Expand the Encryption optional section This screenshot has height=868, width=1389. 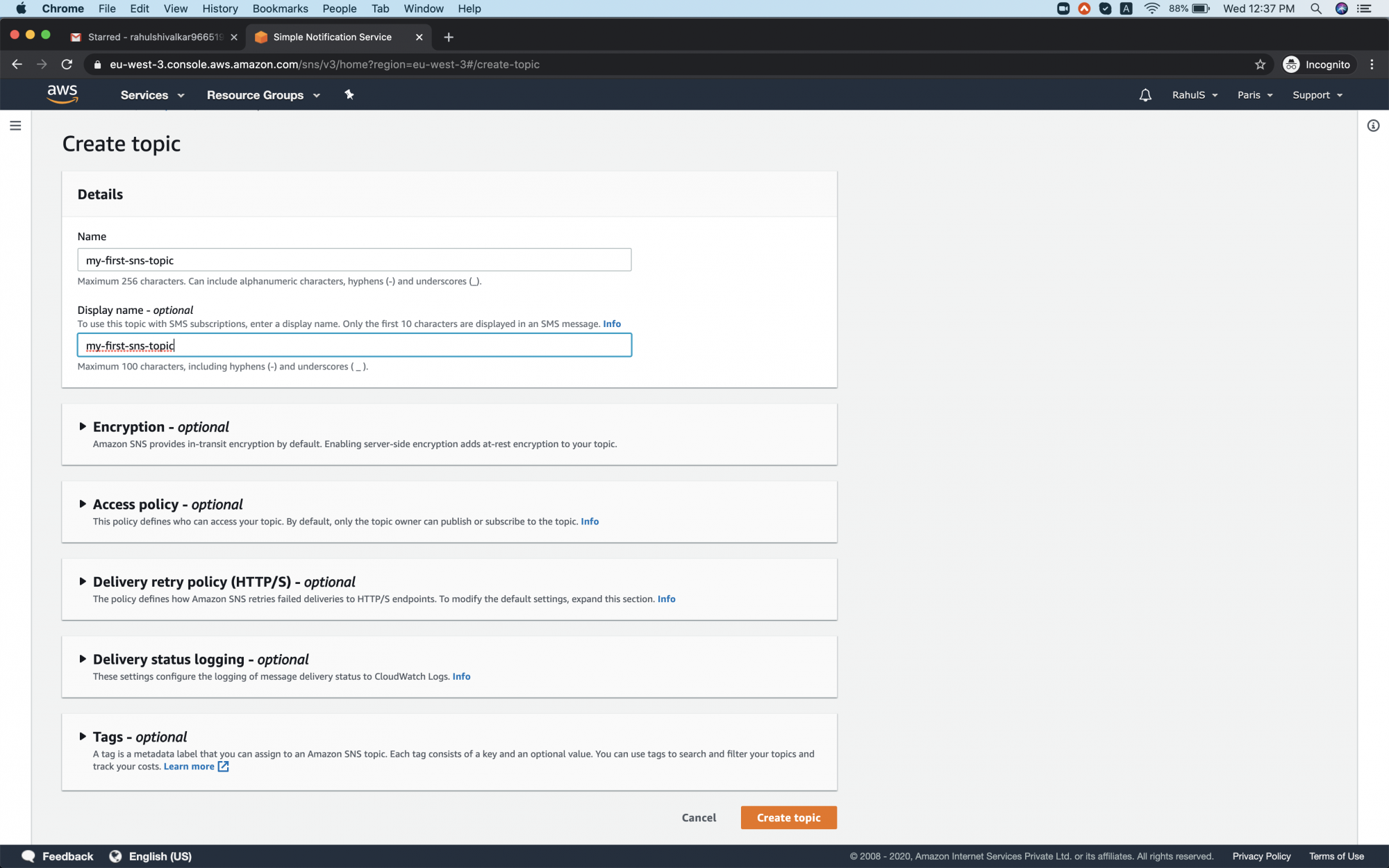pos(82,427)
